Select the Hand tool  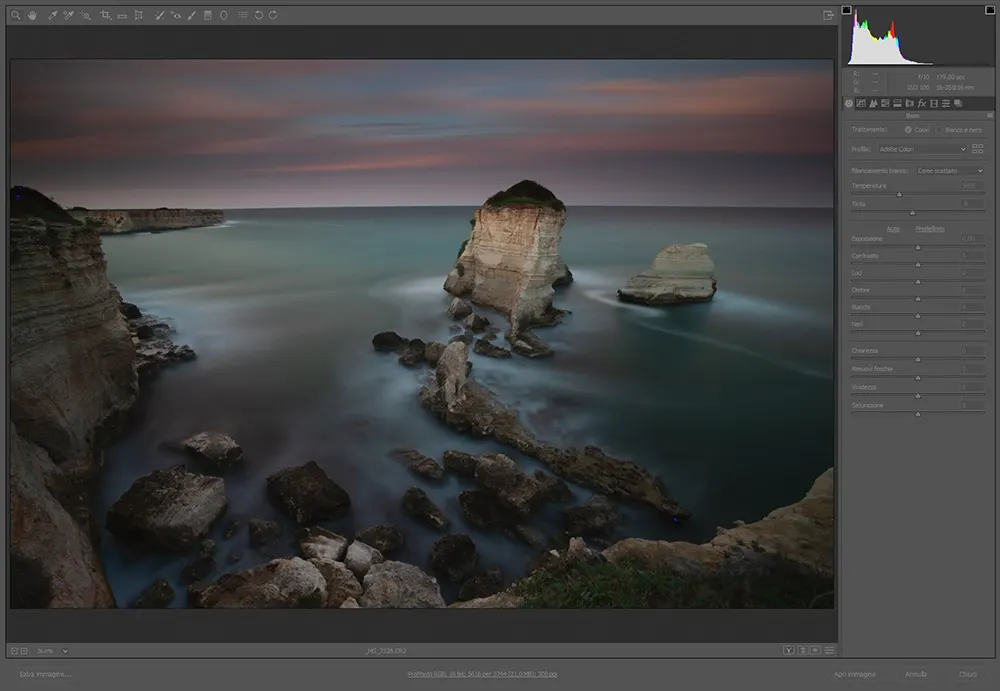click(x=33, y=14)
